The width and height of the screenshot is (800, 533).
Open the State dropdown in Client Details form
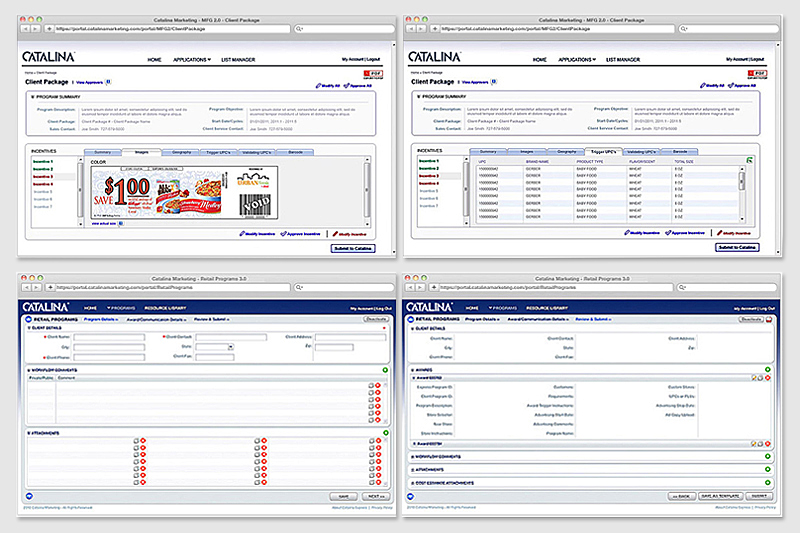(230, 347)
